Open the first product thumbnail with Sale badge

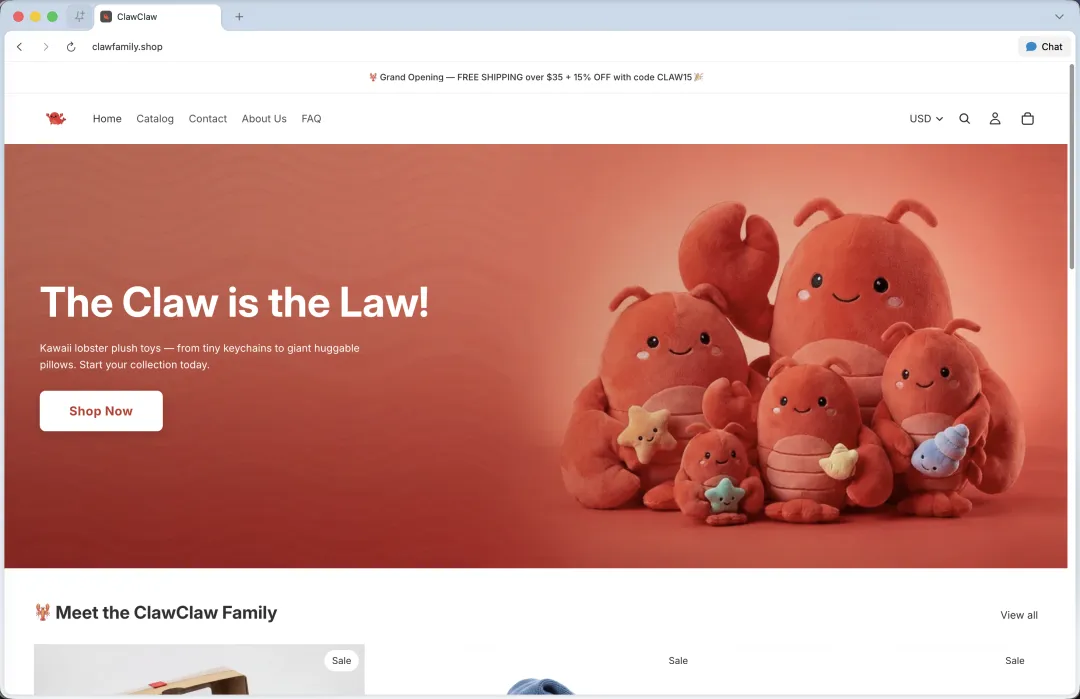tap(199, 669)
